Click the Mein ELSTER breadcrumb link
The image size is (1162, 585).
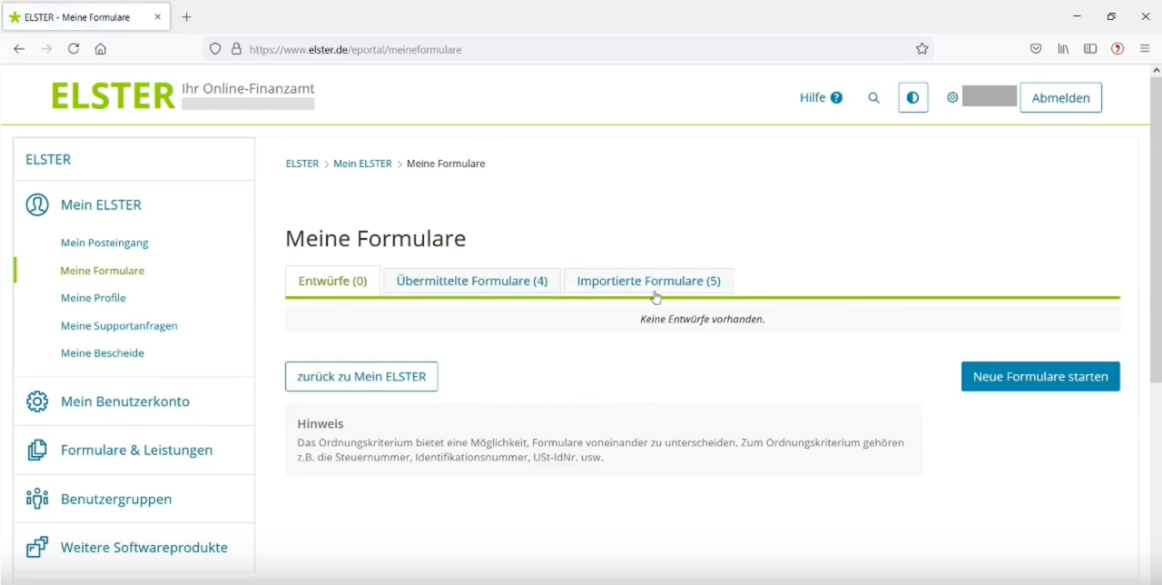coord(362,164)
